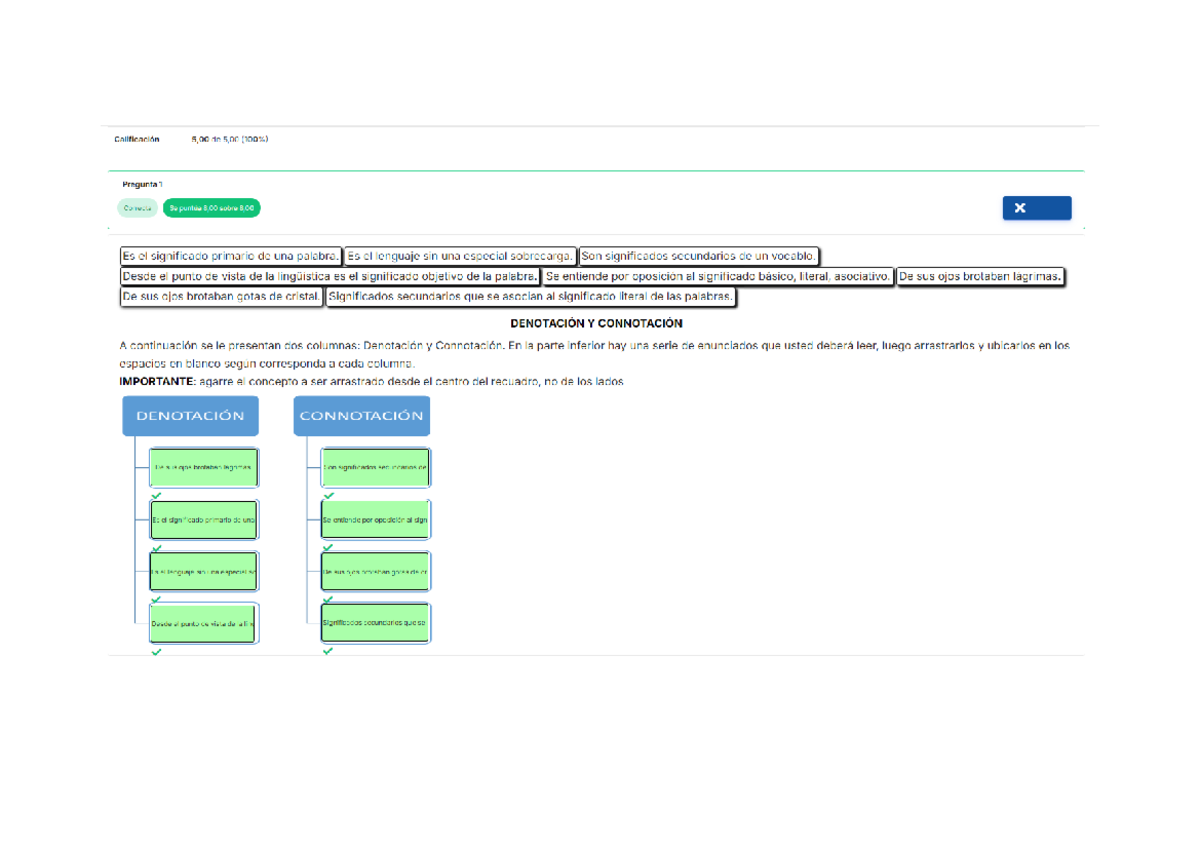Click the 'De sus ojos brotaban lágrimas.' choice at top

point(980,276)
